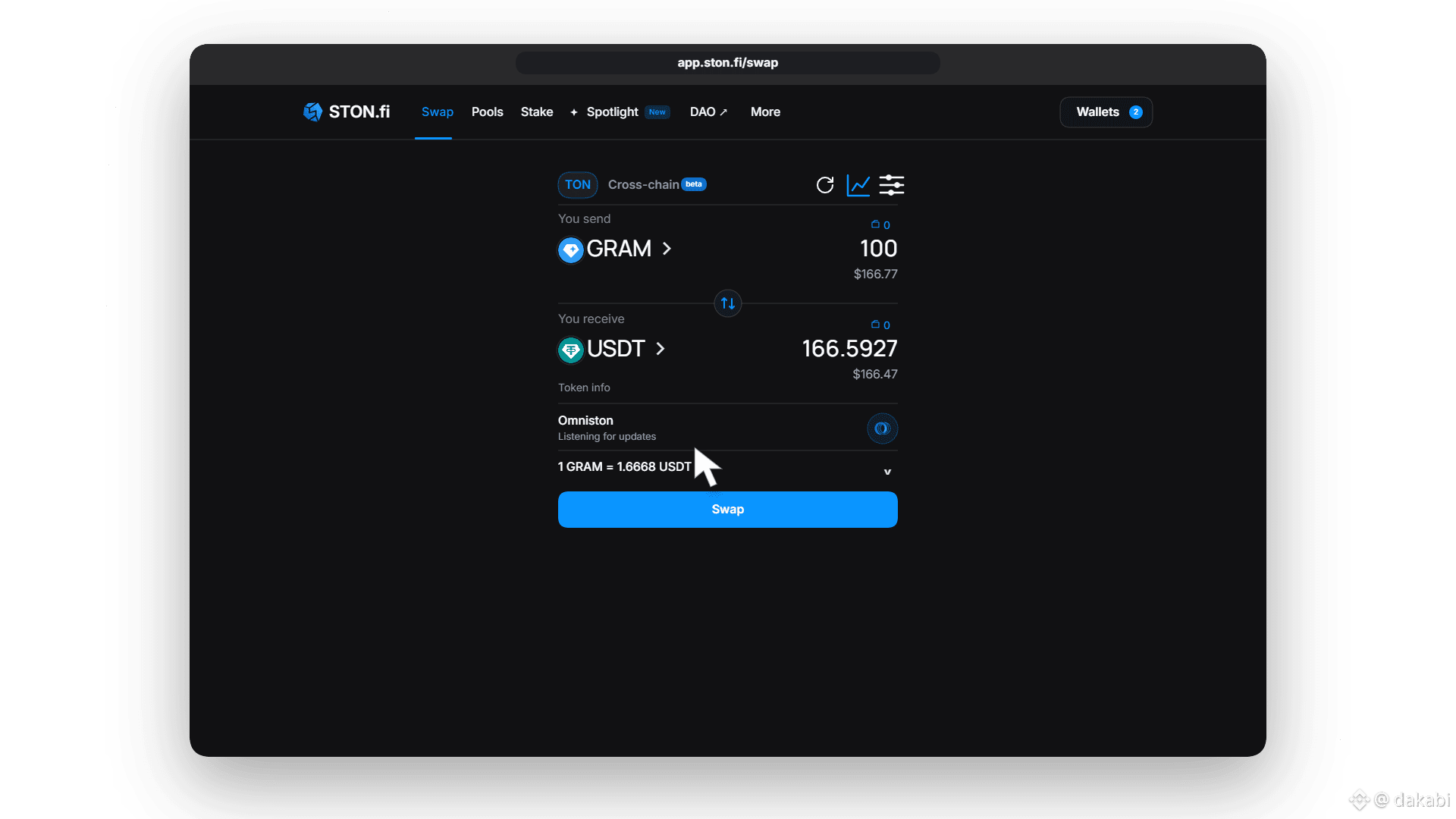The image size is (1456, 819).
Task: Edit the receive amount 166.5927
Action: pyautogui.click(x=850, y=349)
